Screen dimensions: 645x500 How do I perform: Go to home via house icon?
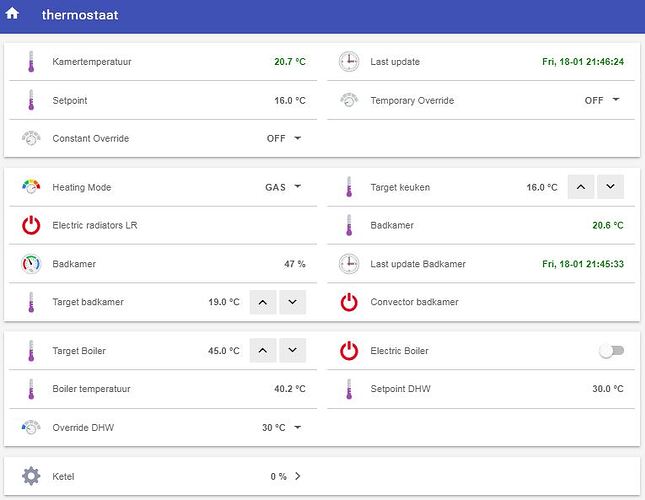[12, 14]
